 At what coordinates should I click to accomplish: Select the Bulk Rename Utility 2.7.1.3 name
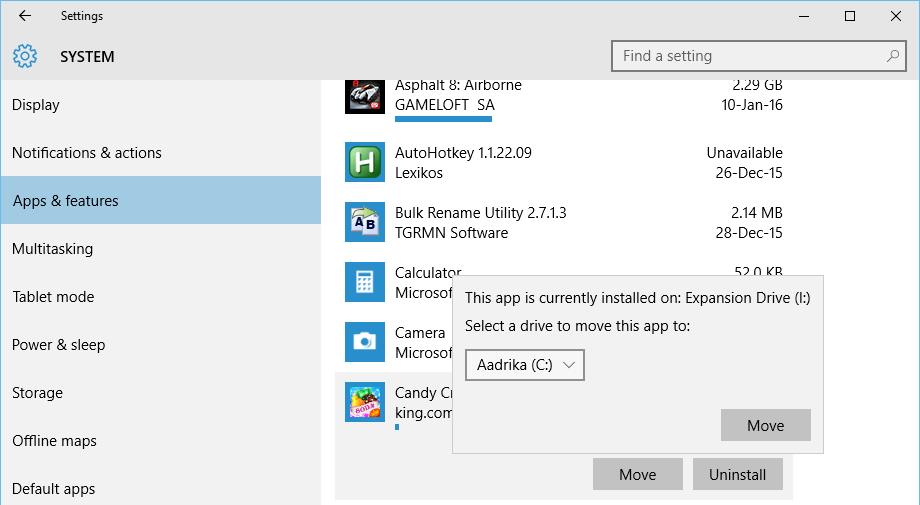[481, 212]
